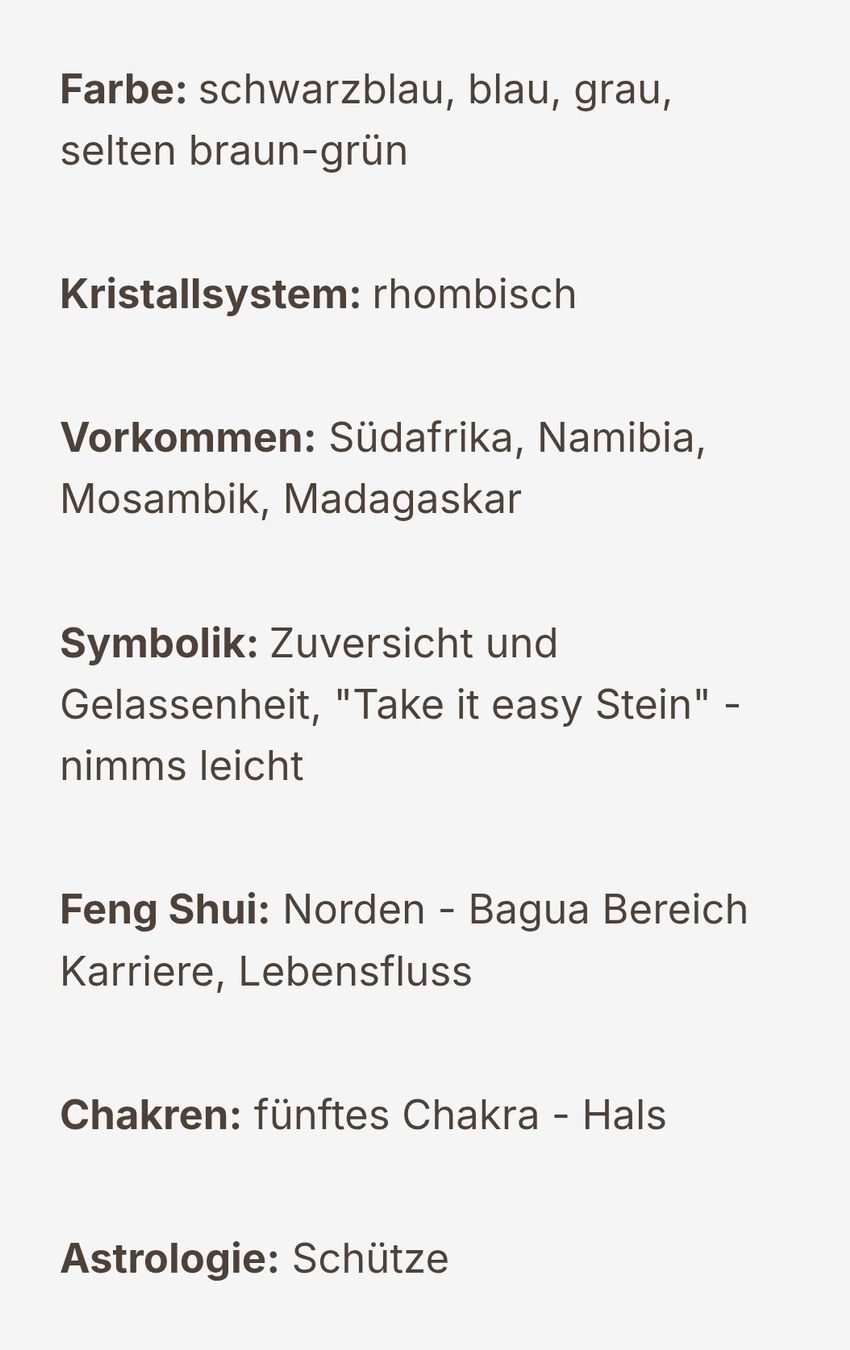Click the phrase 'Take it easy Stein'
The width and height of the screenshot is (850, 1350).
pos(523,705)
